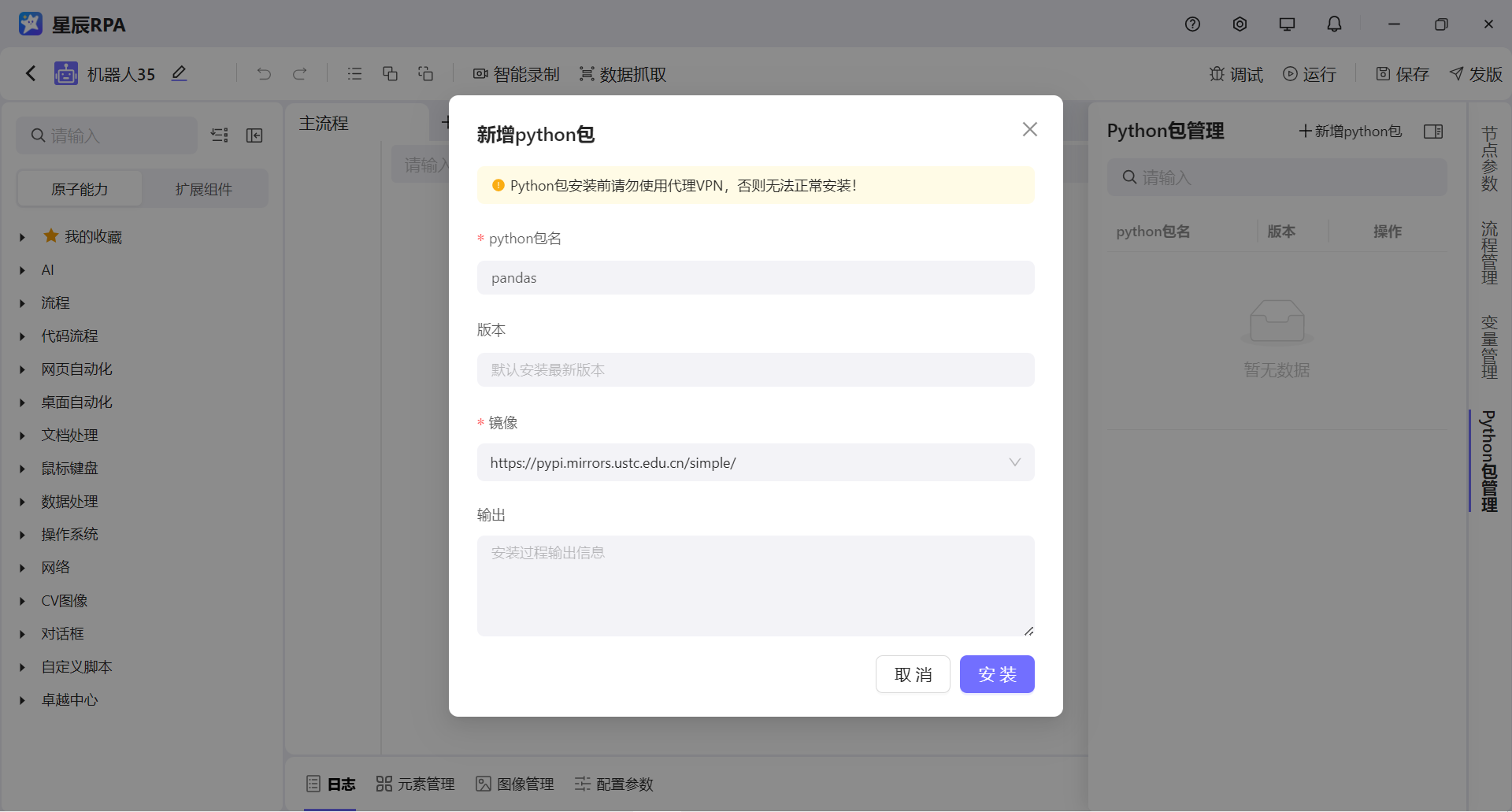Open the 镜像 mirror dropdown
Image resolution: width=1512 pixels, height=812 pixels.
[1014, 462]
